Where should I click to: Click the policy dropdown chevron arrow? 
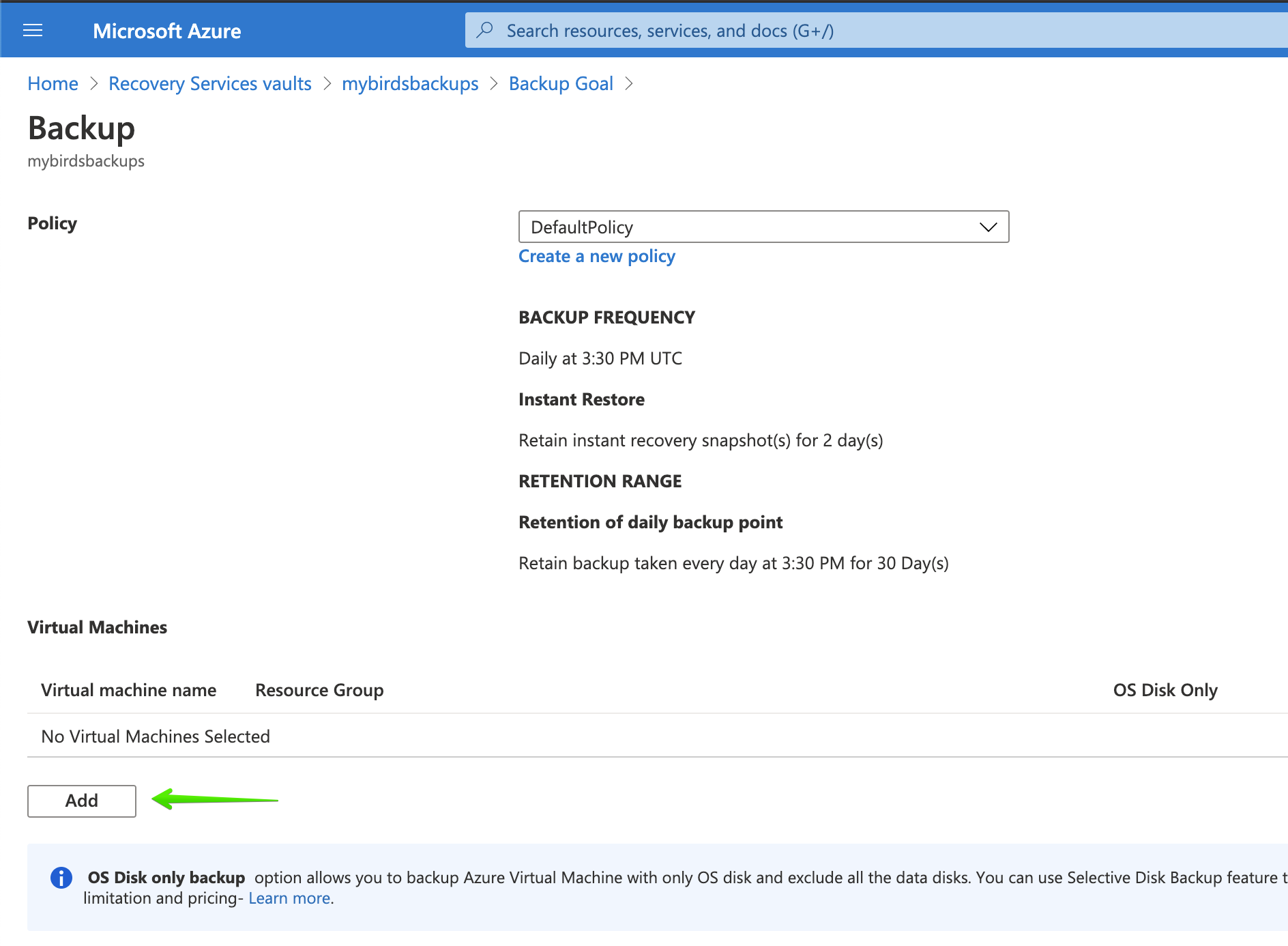pyautogui.click(x=989, y=227)
